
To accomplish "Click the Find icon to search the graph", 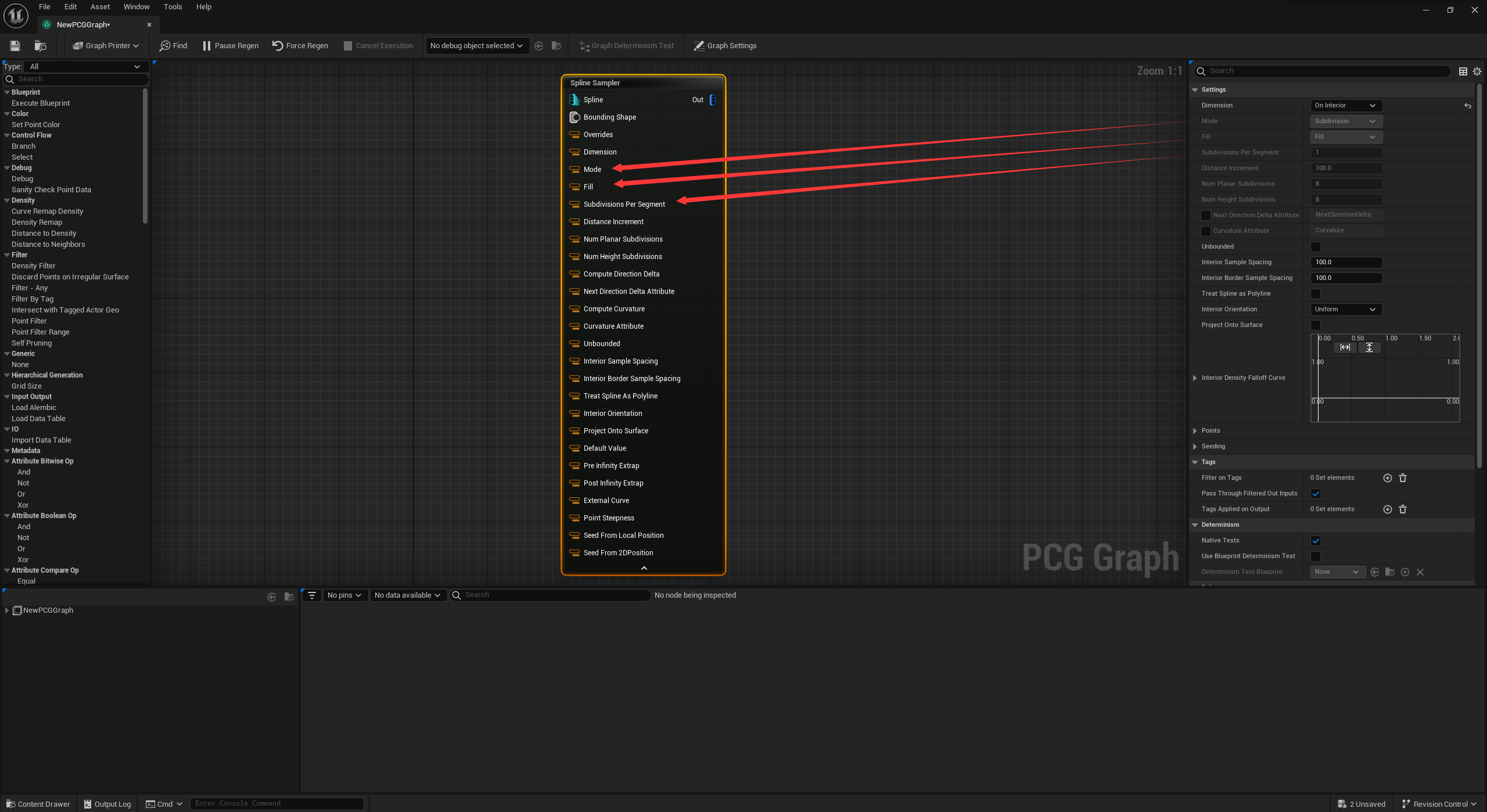I will coord(172,45).
